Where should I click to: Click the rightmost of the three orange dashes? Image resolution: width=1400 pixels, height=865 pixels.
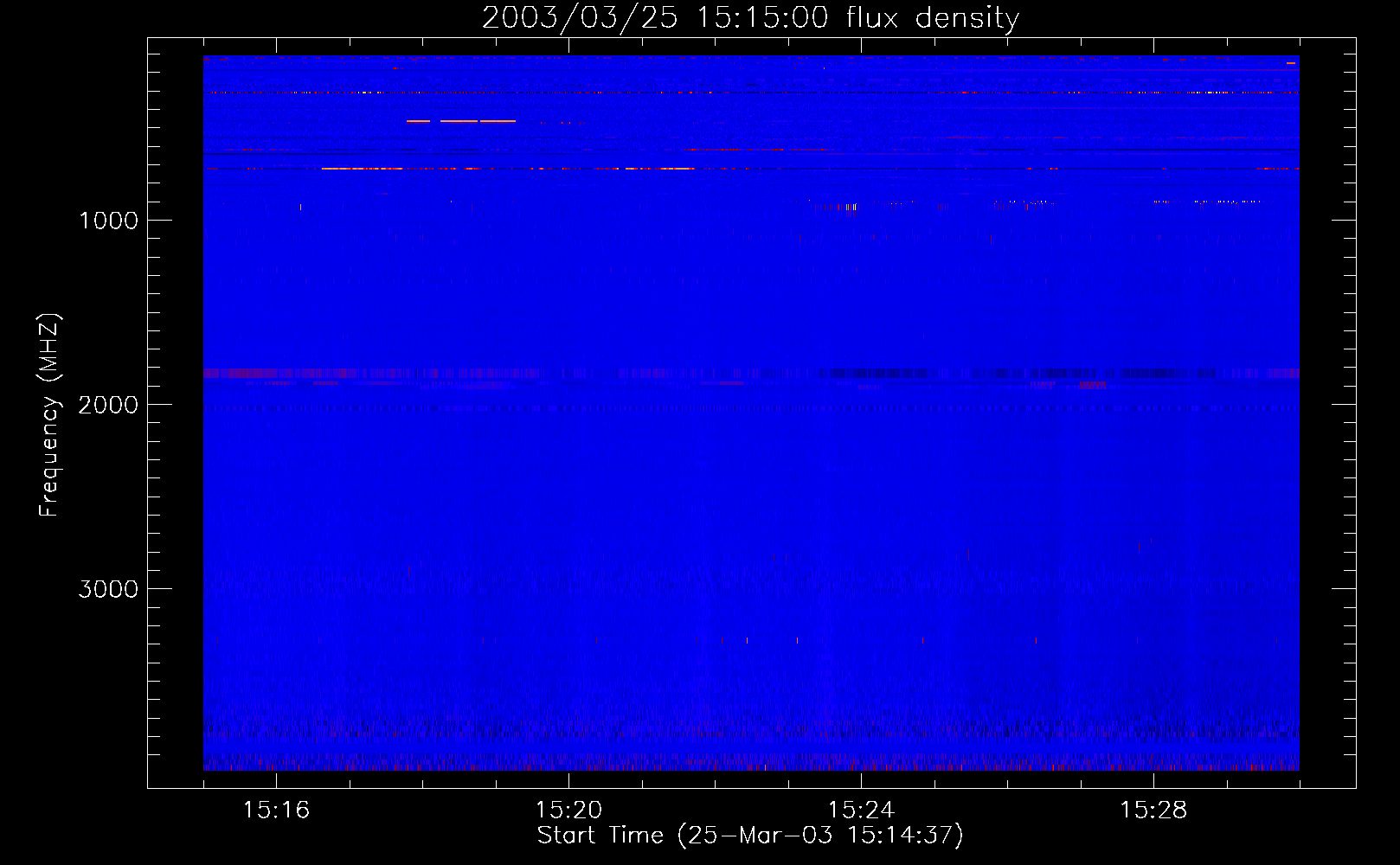click(498, 121)
